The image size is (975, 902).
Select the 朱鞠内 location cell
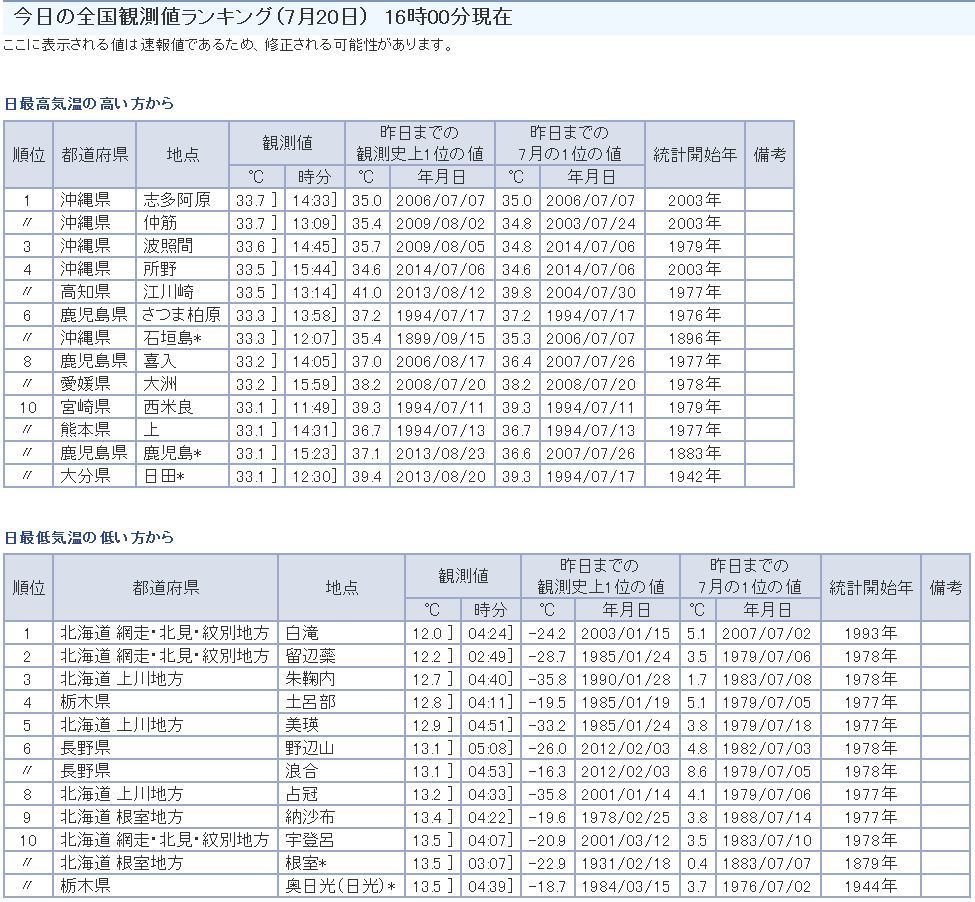(309, 679)
